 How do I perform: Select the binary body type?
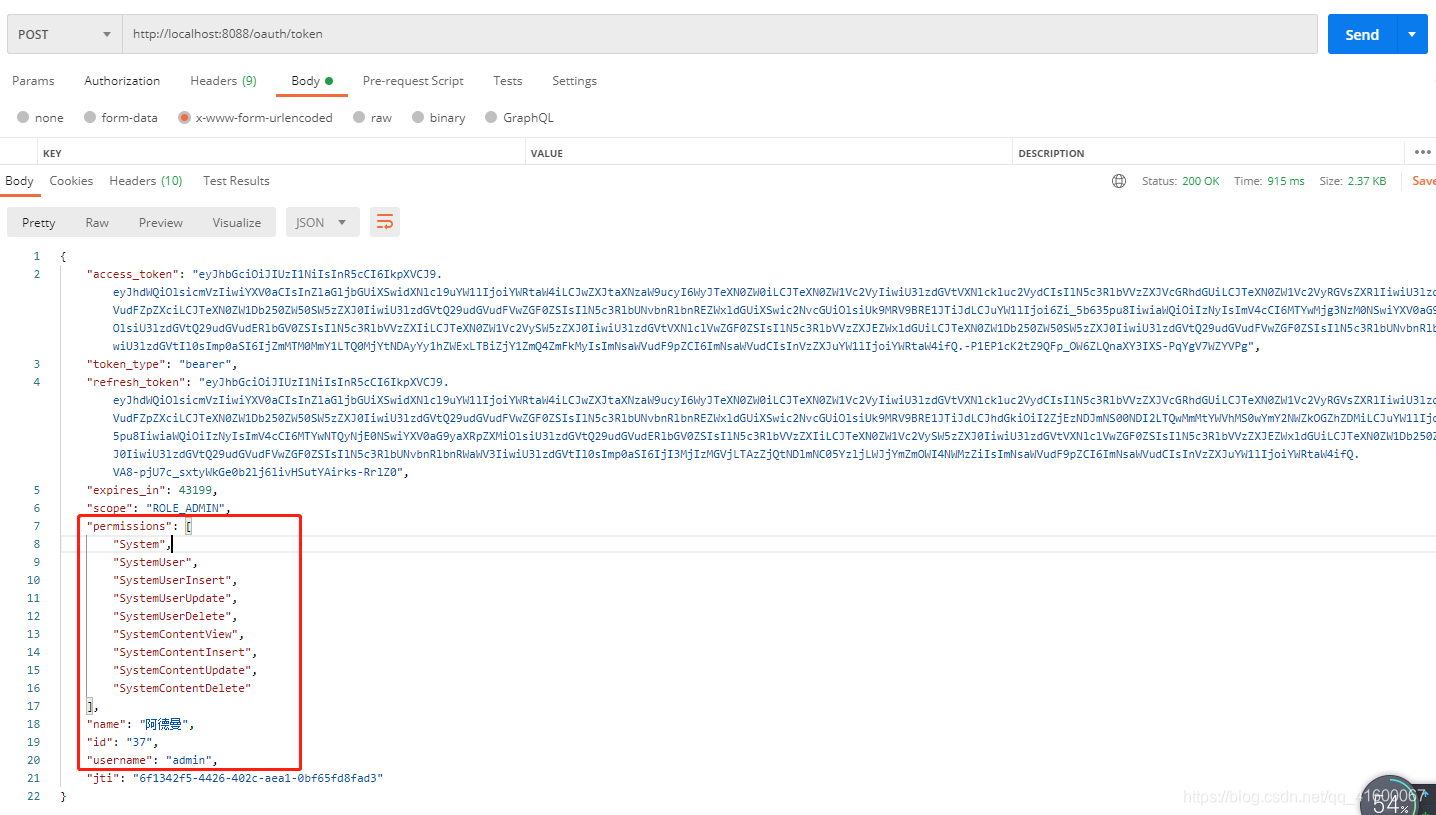(x=439, y=117)
